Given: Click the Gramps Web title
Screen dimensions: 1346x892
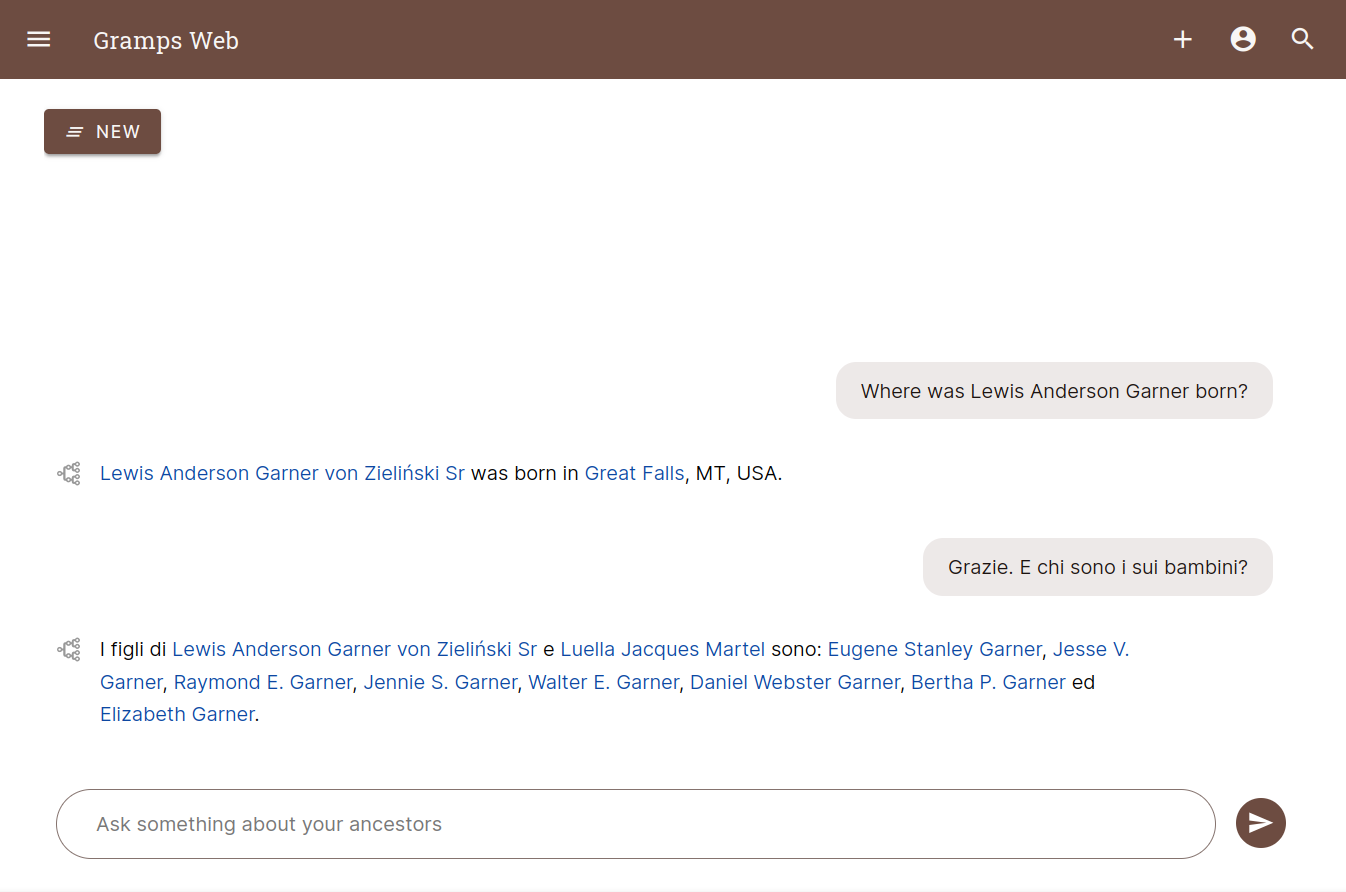Looking at the screenshot, I should (x=166, y=41).
